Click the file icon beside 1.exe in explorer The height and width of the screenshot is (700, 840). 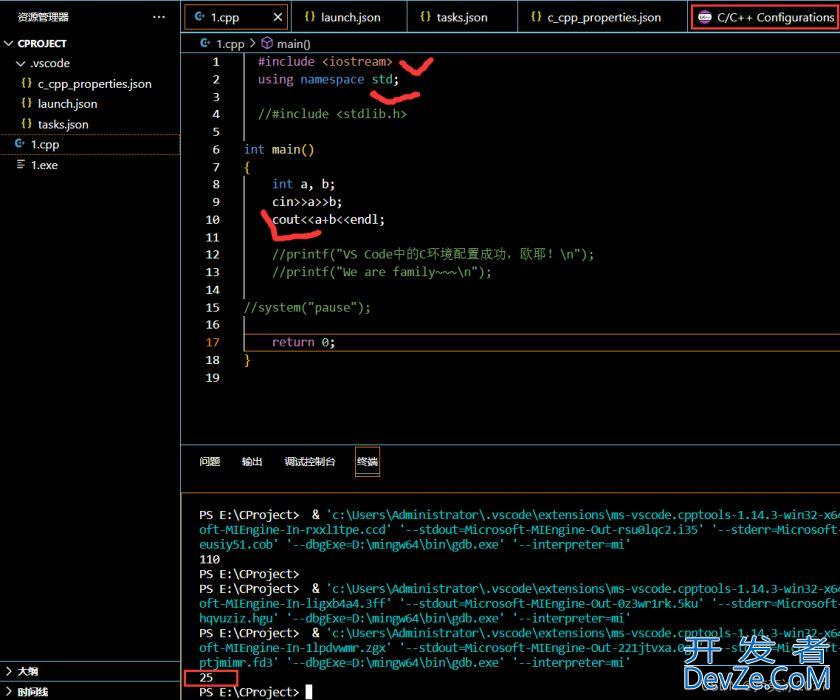pos(21,164)
